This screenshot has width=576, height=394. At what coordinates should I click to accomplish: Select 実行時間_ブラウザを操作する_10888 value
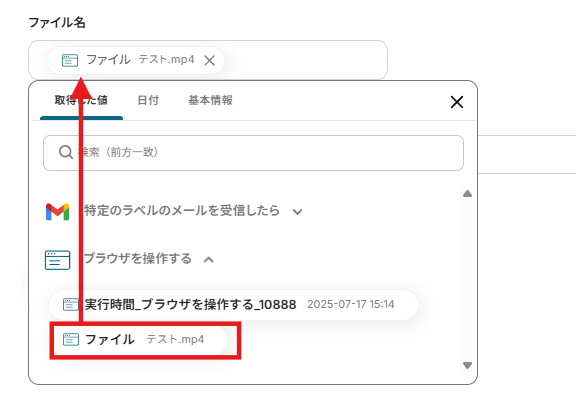point(233,304)
